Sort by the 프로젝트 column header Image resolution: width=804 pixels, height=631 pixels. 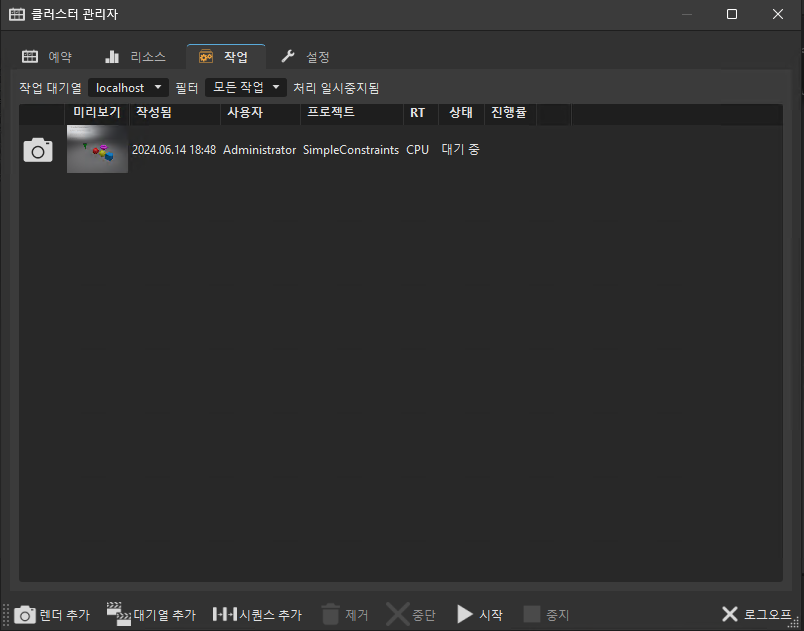[x=352, y=113]
